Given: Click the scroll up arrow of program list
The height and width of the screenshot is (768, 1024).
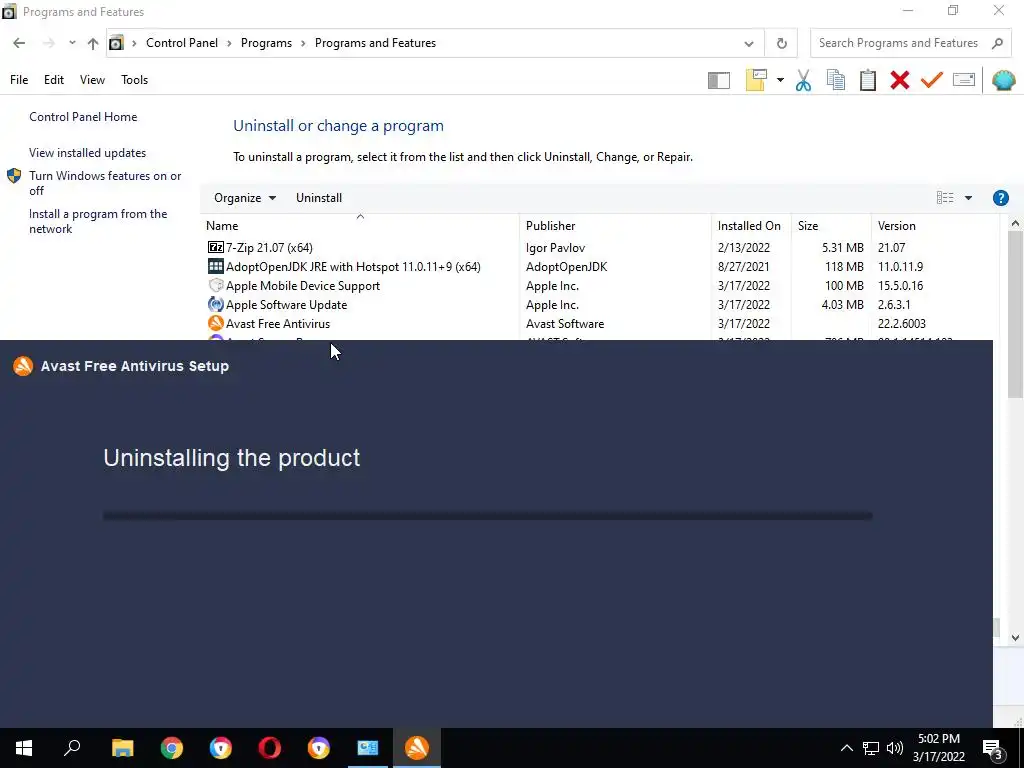Looking at the screenshot, I should coord(1015,223).
